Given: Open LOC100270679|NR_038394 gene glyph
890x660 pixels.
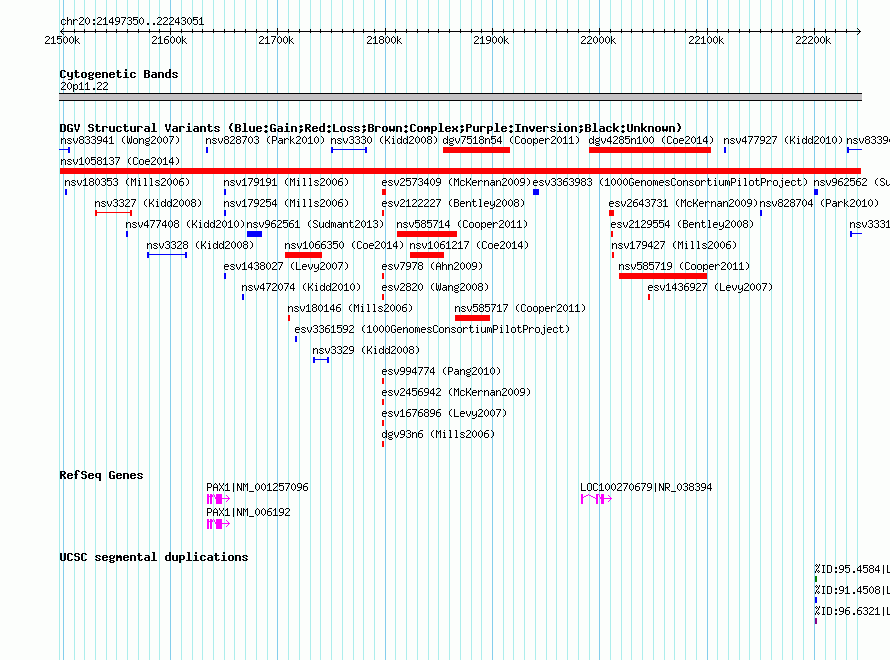Looking at the screenshot, I should [596, 499].
